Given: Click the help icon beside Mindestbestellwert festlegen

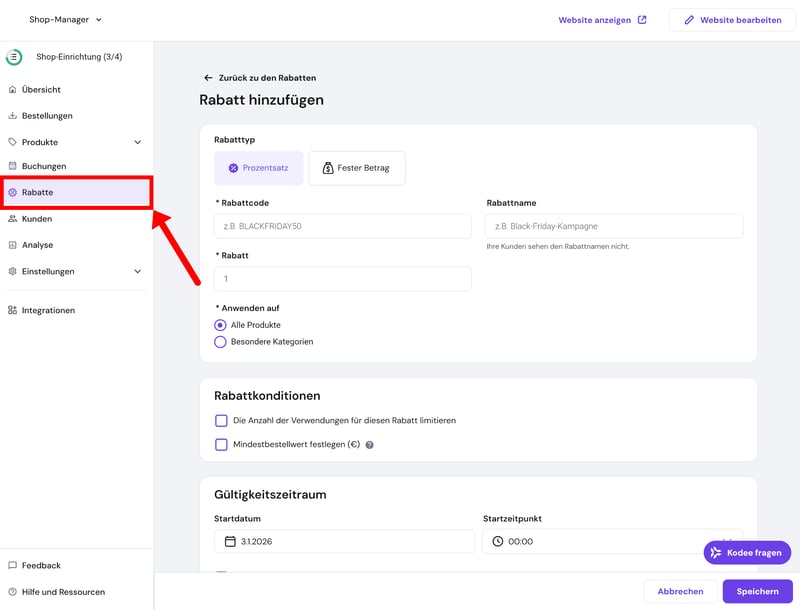Looking at the screenshot, I should (x=370, y=445).
